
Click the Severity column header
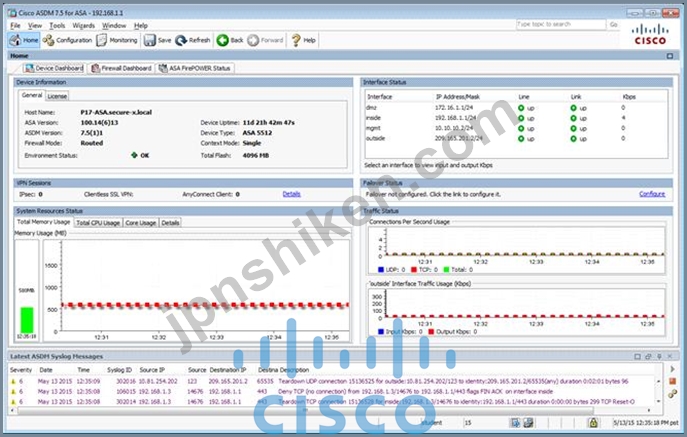[21, 370]
